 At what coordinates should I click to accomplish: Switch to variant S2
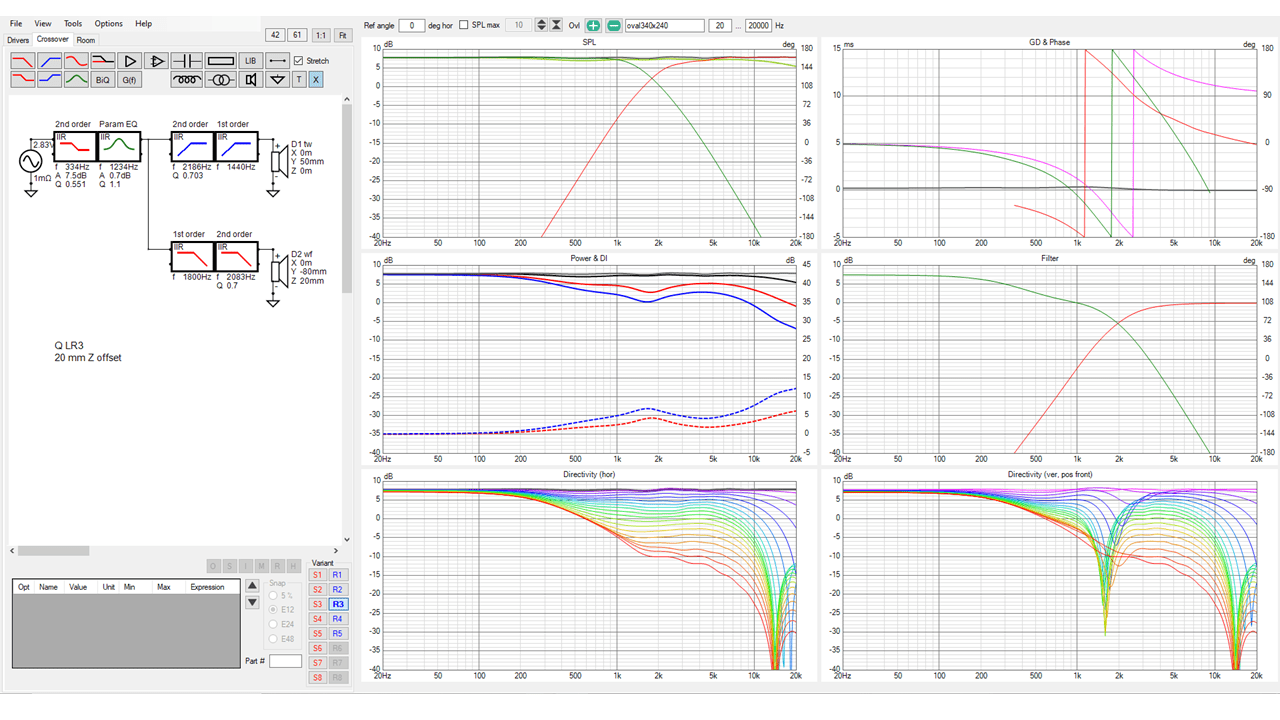318,590
